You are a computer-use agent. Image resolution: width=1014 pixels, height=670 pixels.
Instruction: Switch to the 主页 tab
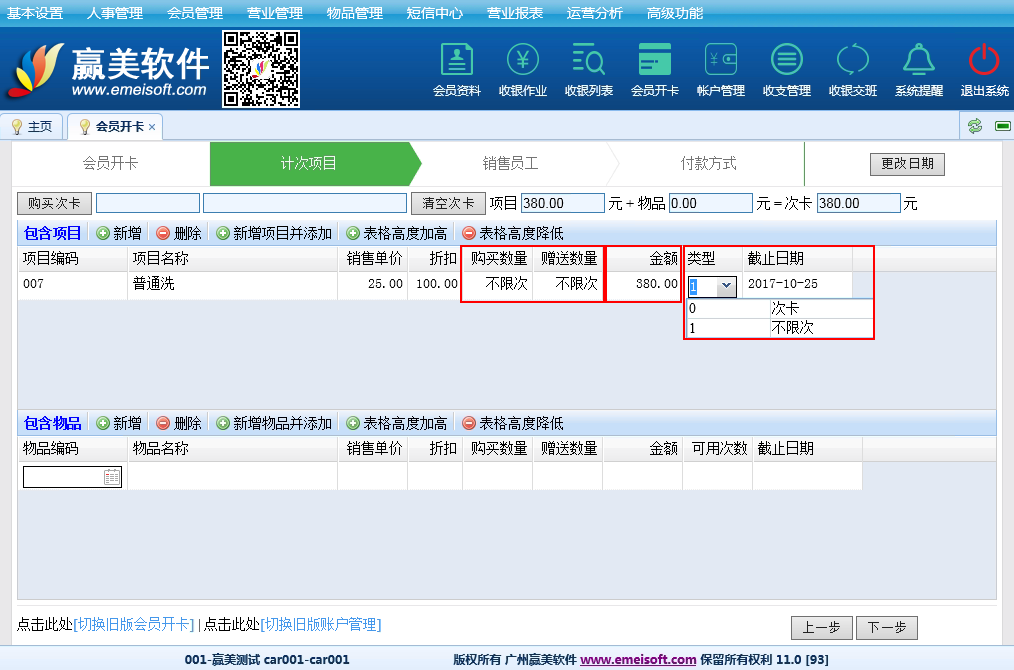(32, 127)
